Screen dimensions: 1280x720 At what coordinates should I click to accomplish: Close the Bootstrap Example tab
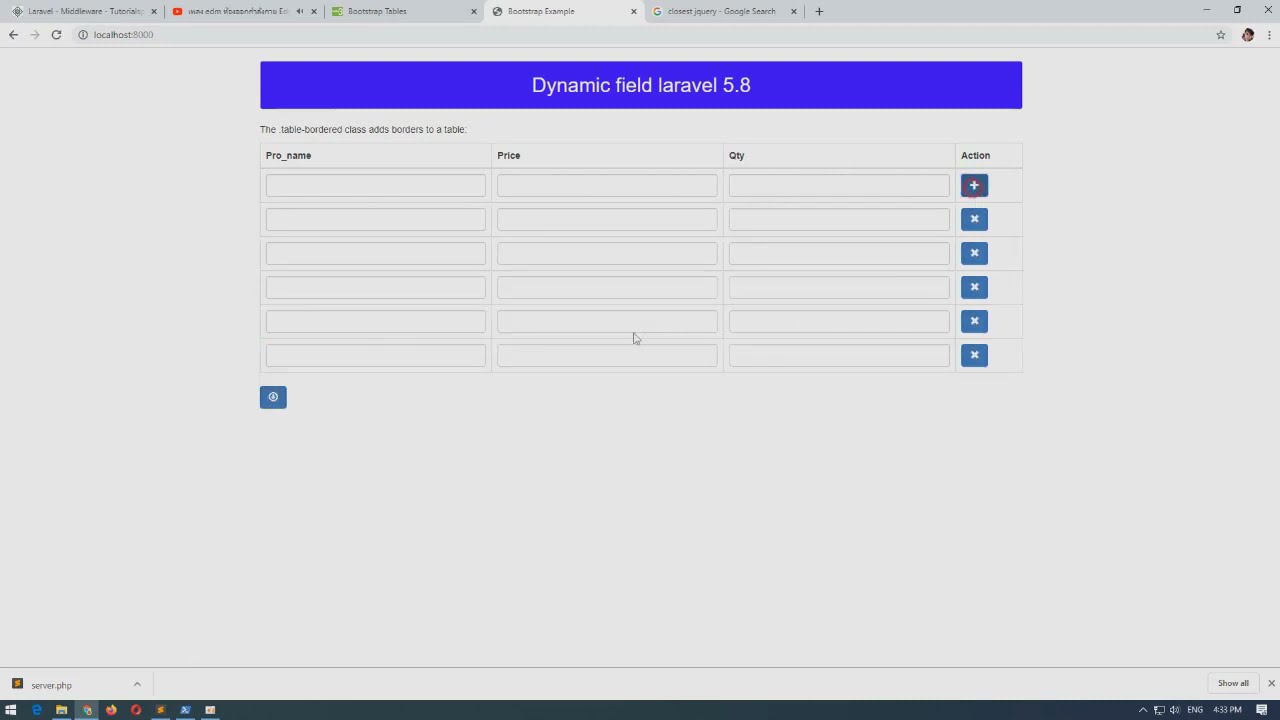point(633,11)
